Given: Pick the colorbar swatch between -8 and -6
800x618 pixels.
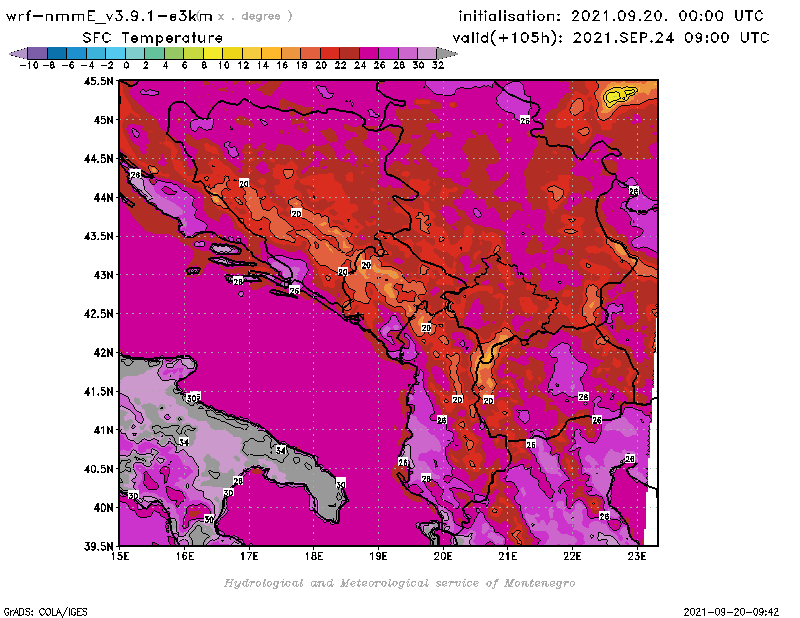Looking at the screenshot, I should tap(57, 54).
